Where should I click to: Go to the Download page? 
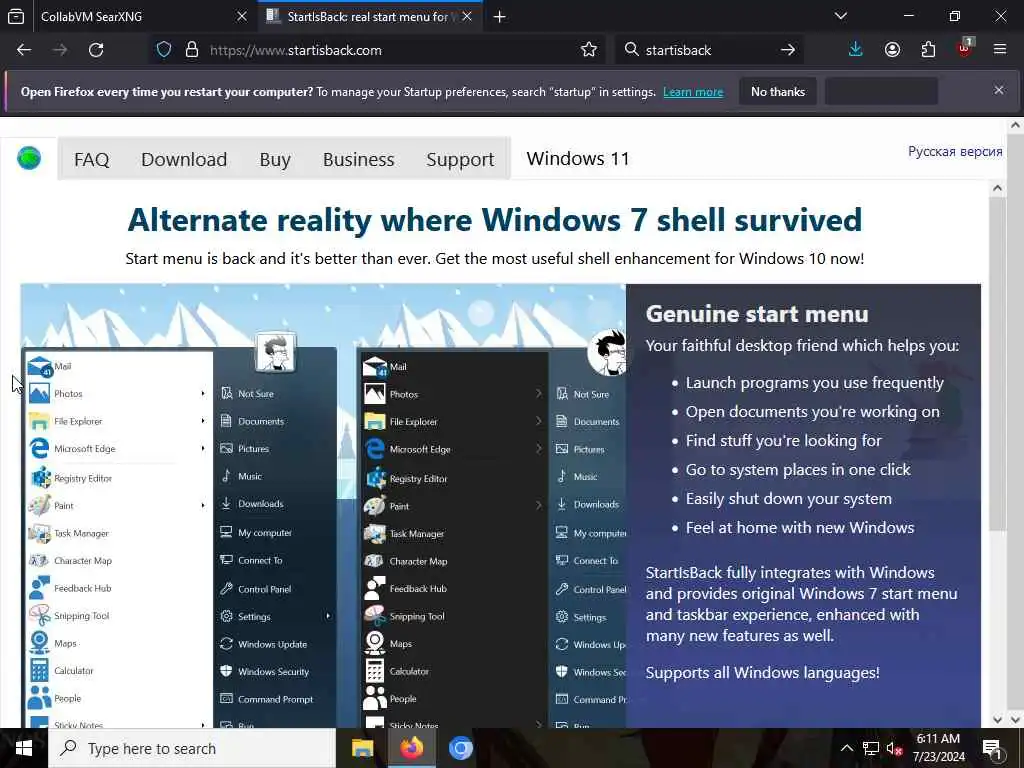[x=184, y=159]
